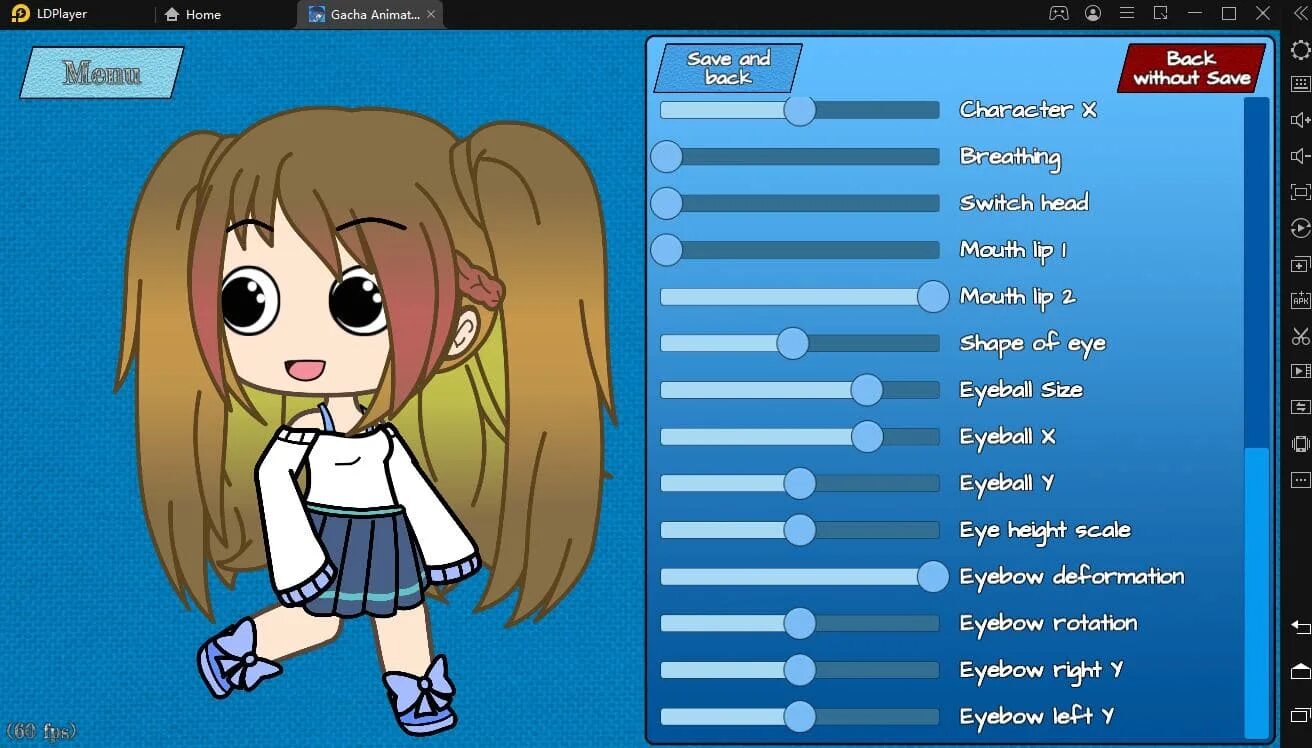Click the 'Eyebow right Y' label

(x=1041, y=670)
